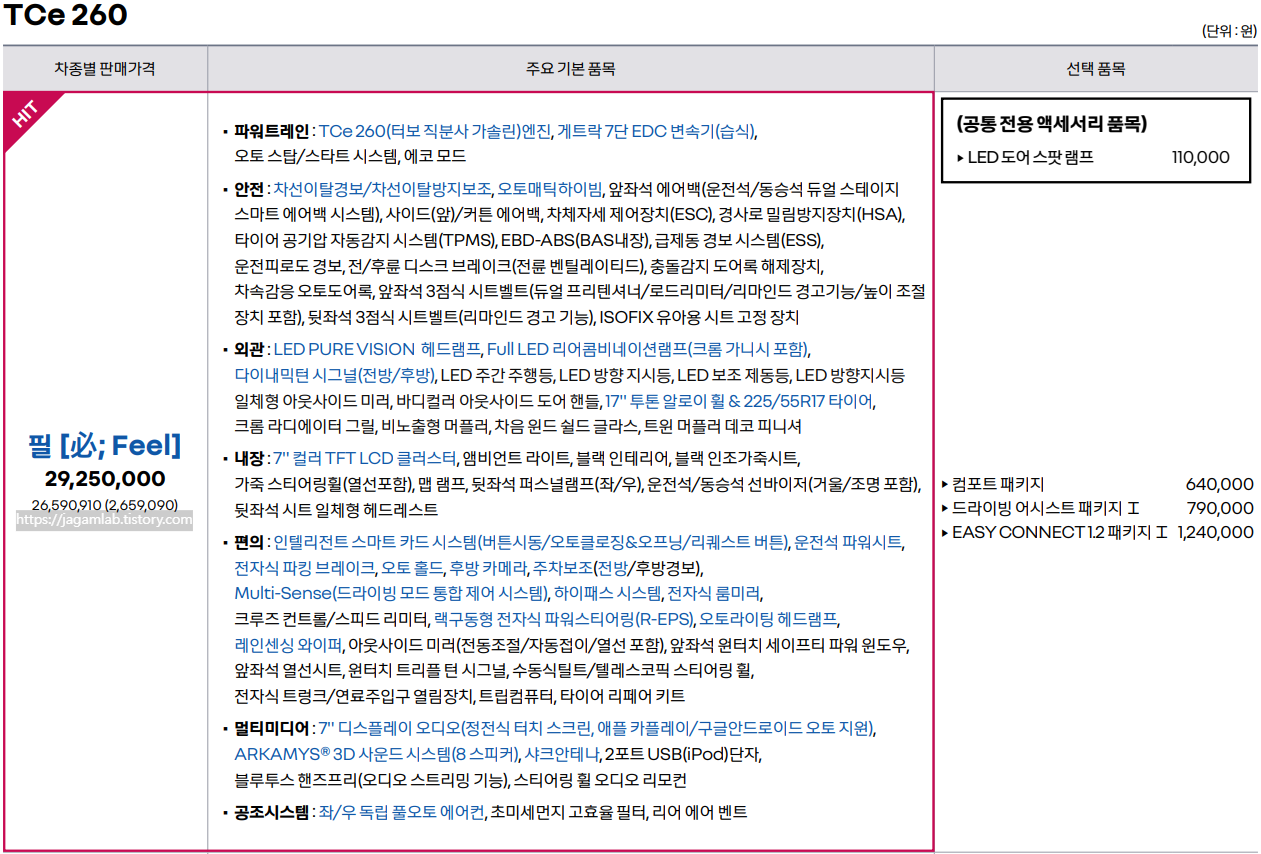The image size is (1261, 854).
Task: Click 'LED PURE VISION 헤드램프' text
Action: (376, 349)
